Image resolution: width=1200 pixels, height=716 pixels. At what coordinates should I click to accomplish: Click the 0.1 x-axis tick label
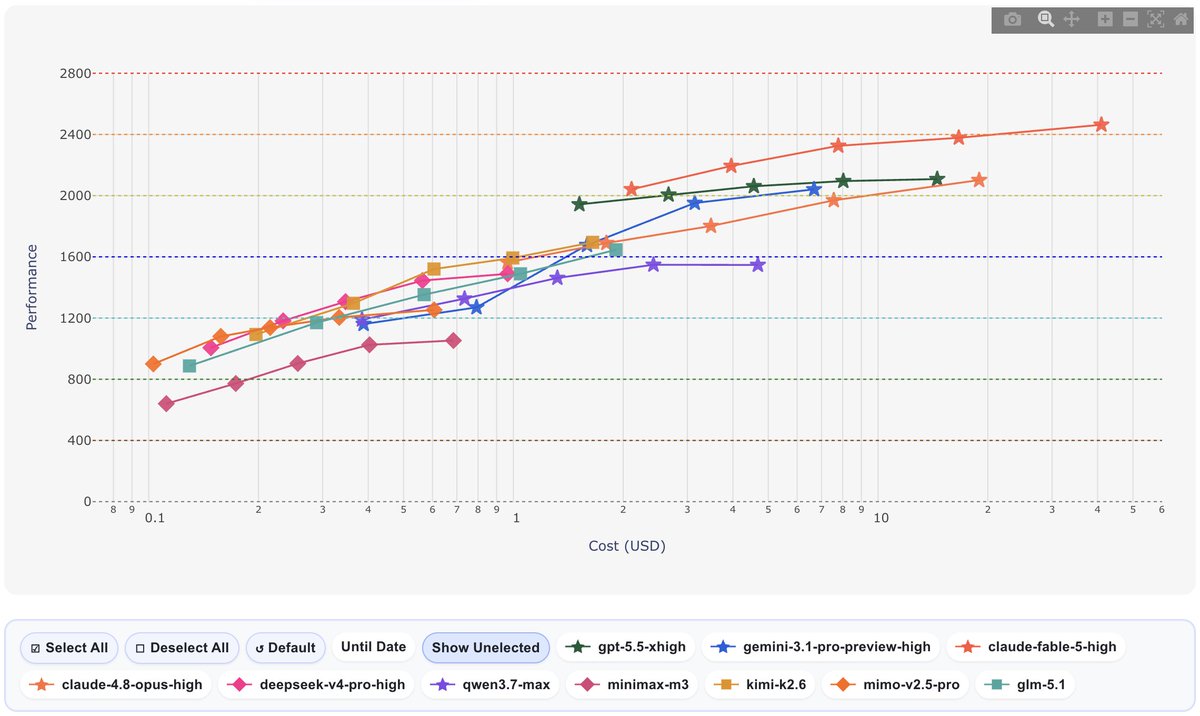154,518
